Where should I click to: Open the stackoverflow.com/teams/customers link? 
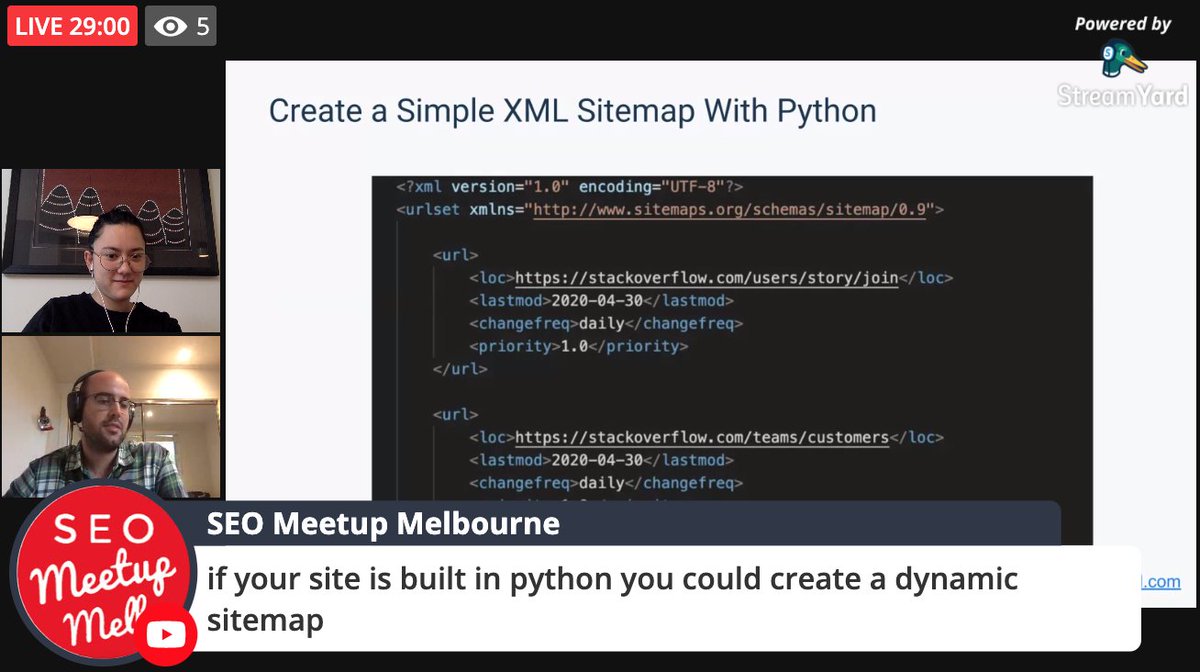(x=702, y=437)
